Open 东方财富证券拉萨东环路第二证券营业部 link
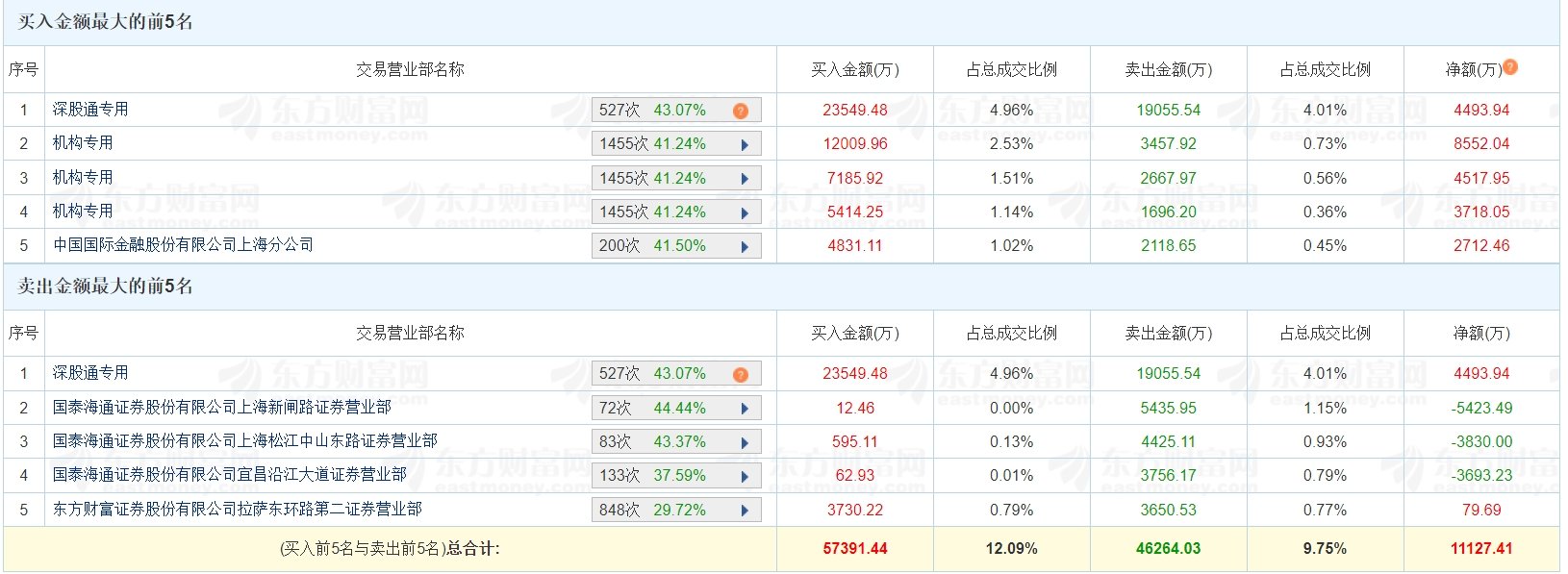 pyautogui.click(x=237, y=510)
